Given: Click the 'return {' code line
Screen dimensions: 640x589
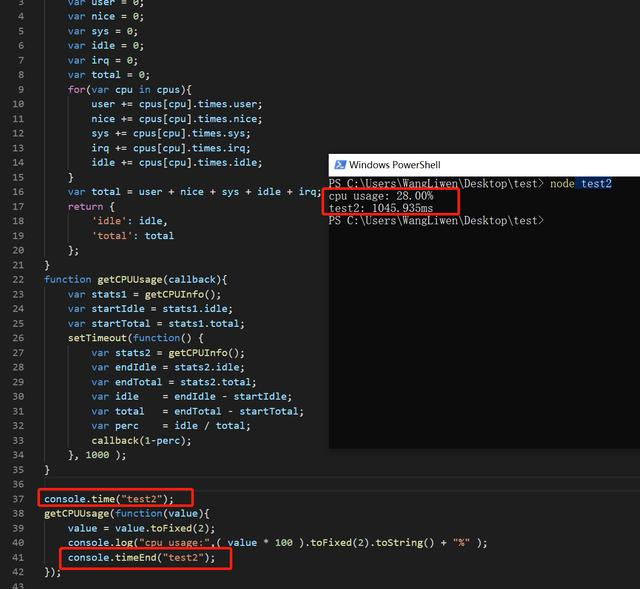Looking at the screenshot, I should [91, 207].
